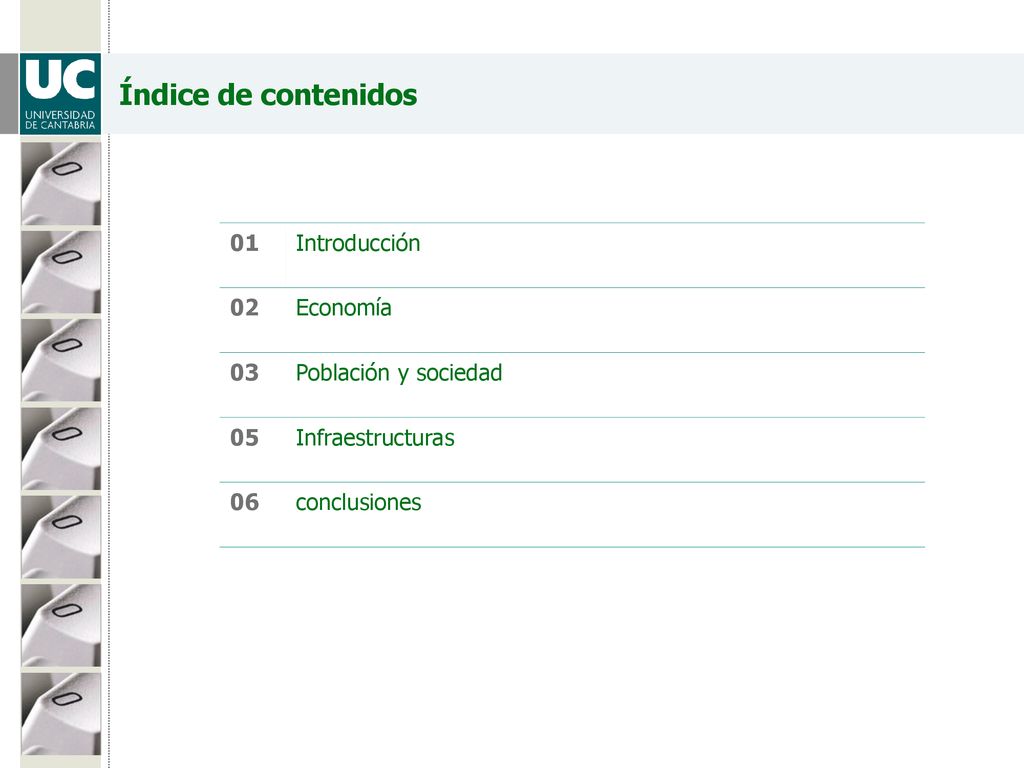Open the Infraestructuras index entry
The image size is (1024, 768).
[375, 438]
